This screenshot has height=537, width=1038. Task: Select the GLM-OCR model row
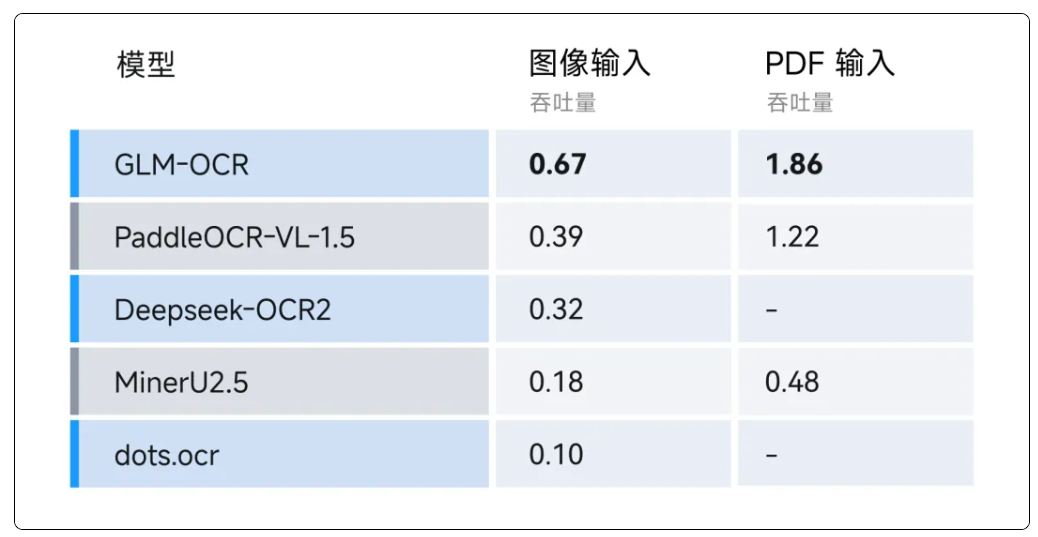pos(181,164)
